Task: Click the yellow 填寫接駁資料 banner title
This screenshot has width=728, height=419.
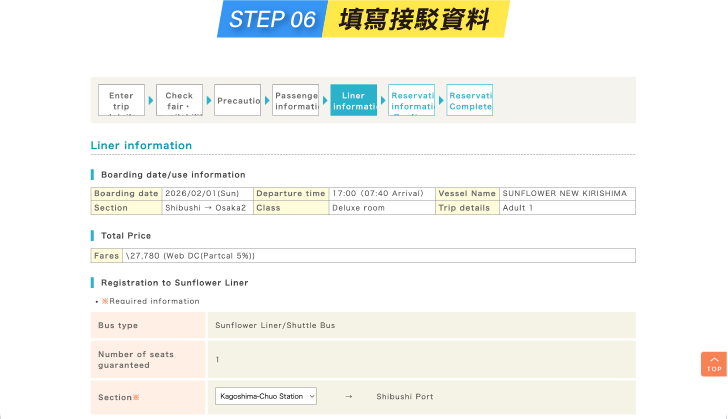Action: tap(414, 19)
